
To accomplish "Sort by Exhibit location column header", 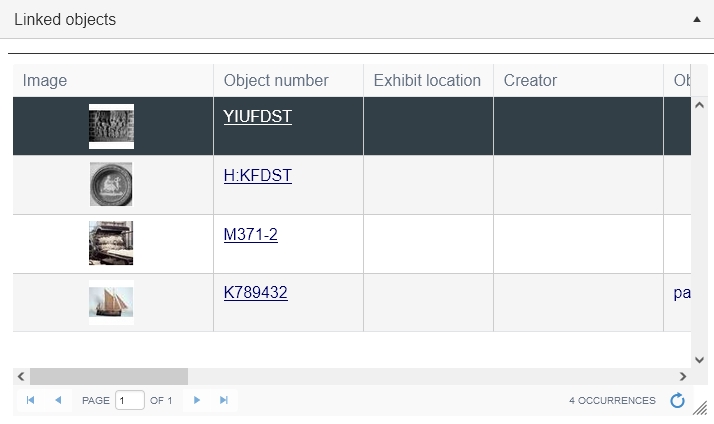I will click(x=428, y=80).
